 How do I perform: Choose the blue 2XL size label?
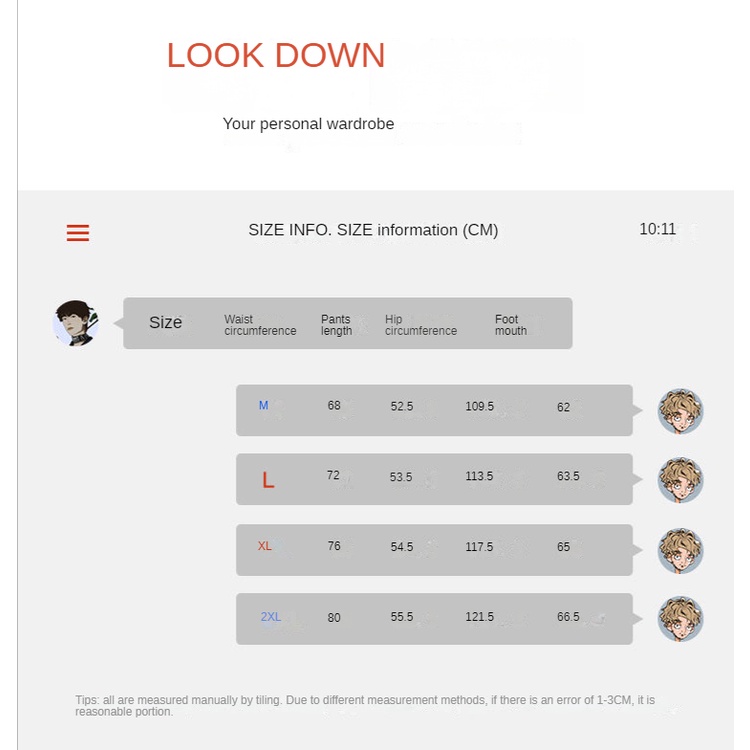click(x=271, y=617)
